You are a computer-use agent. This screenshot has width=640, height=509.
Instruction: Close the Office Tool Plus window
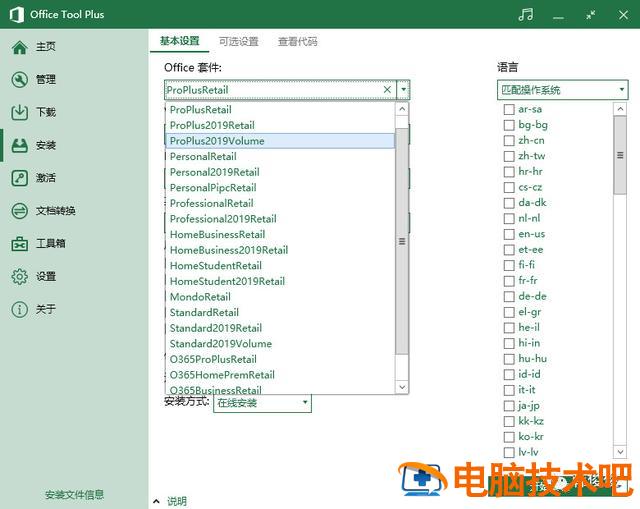pos(623,15)
